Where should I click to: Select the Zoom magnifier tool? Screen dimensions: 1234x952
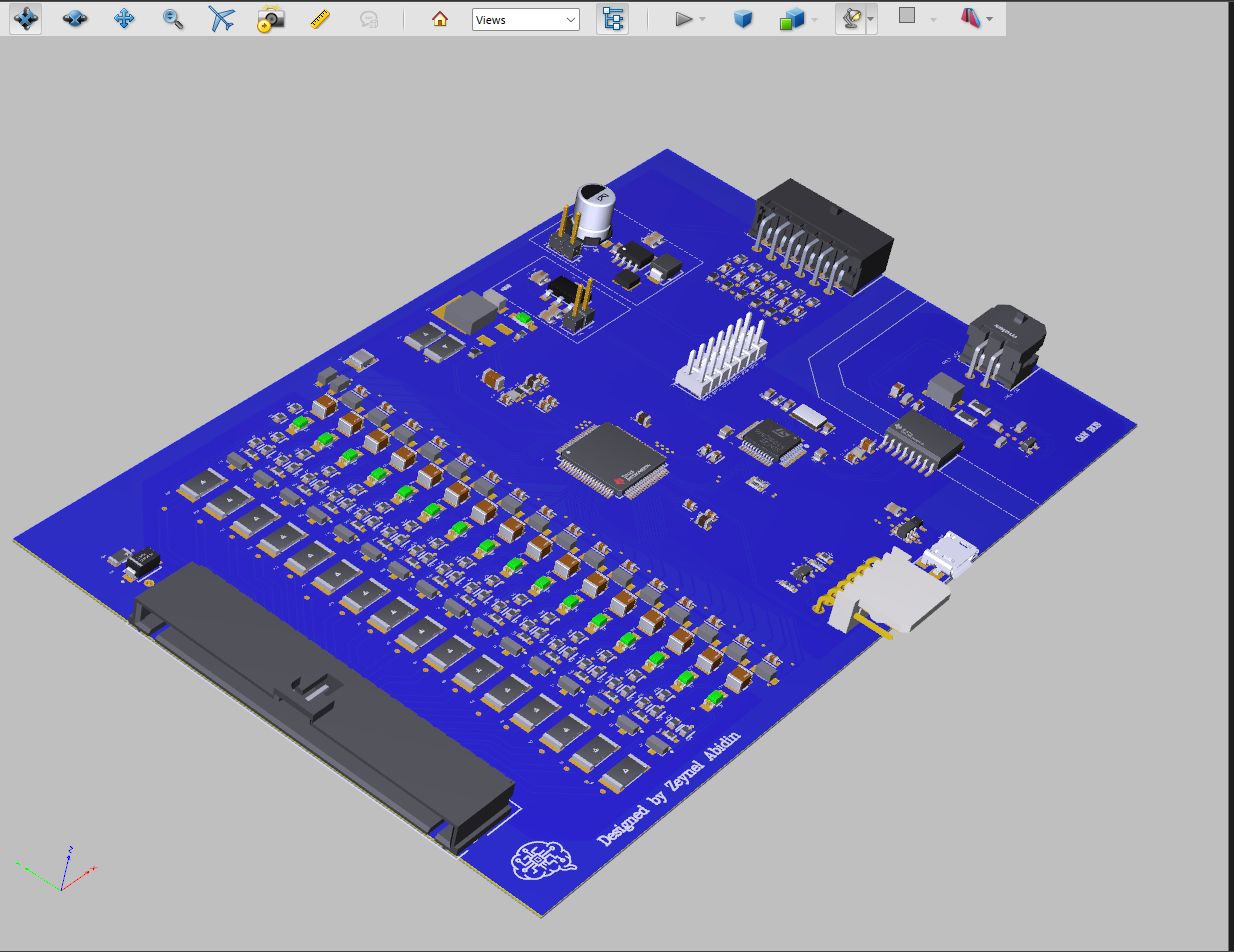(x=173, y=19)
